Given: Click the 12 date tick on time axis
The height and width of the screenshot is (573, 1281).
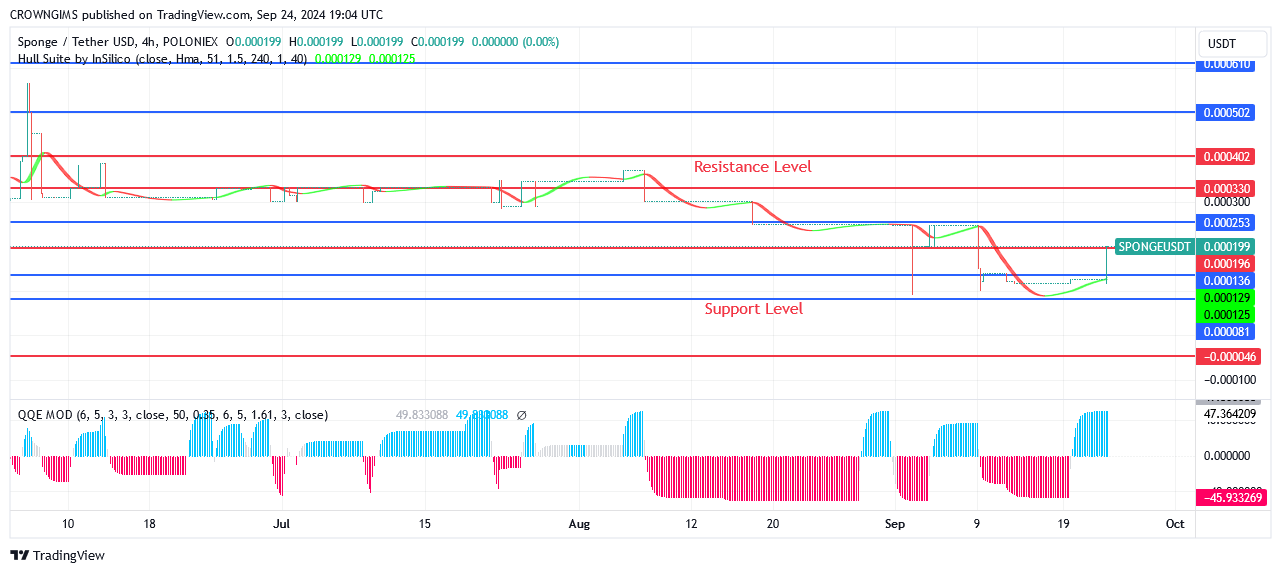Looking at the screenshot, I should coord(691,523).
